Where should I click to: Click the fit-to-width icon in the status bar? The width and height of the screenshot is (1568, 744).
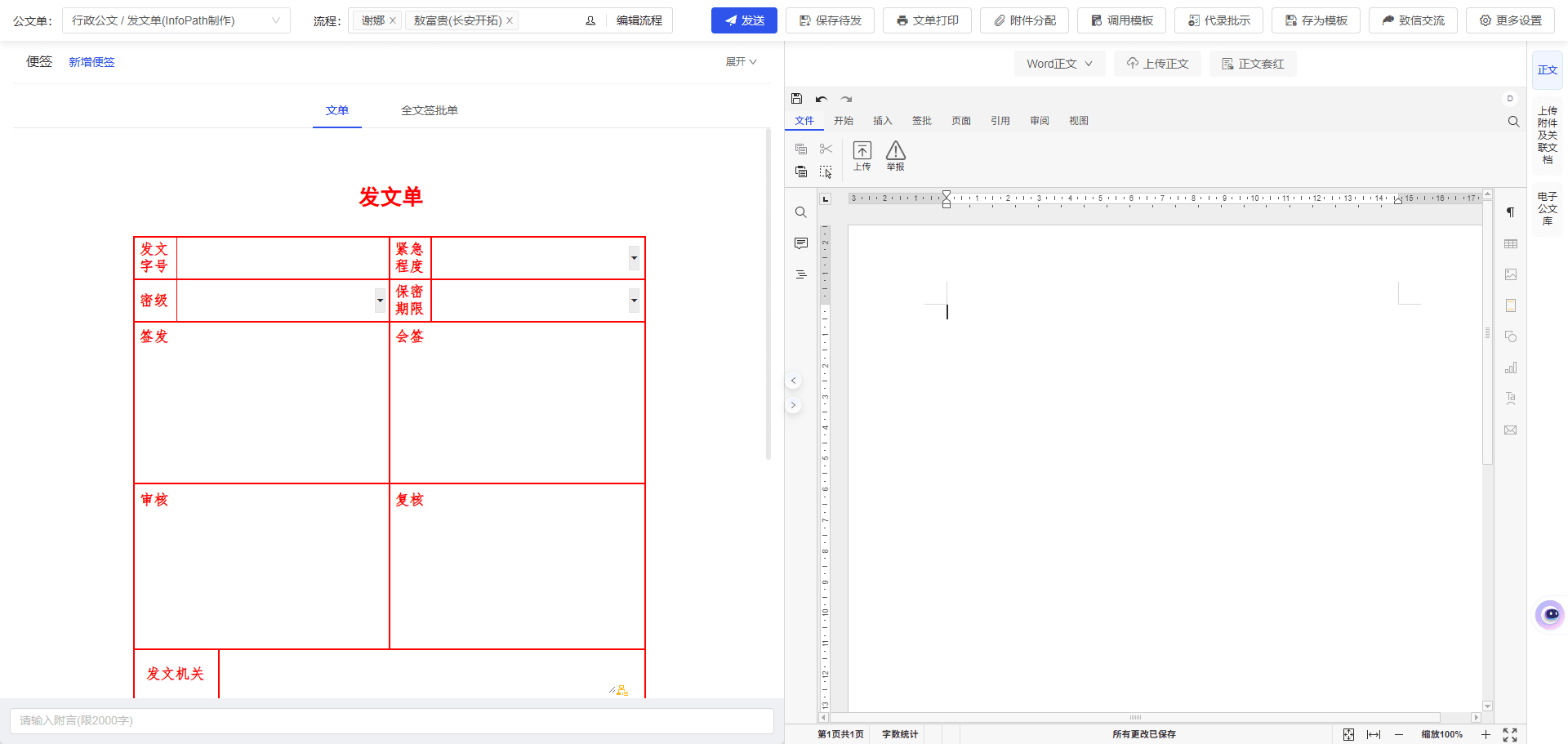[x=1374, y=734]
